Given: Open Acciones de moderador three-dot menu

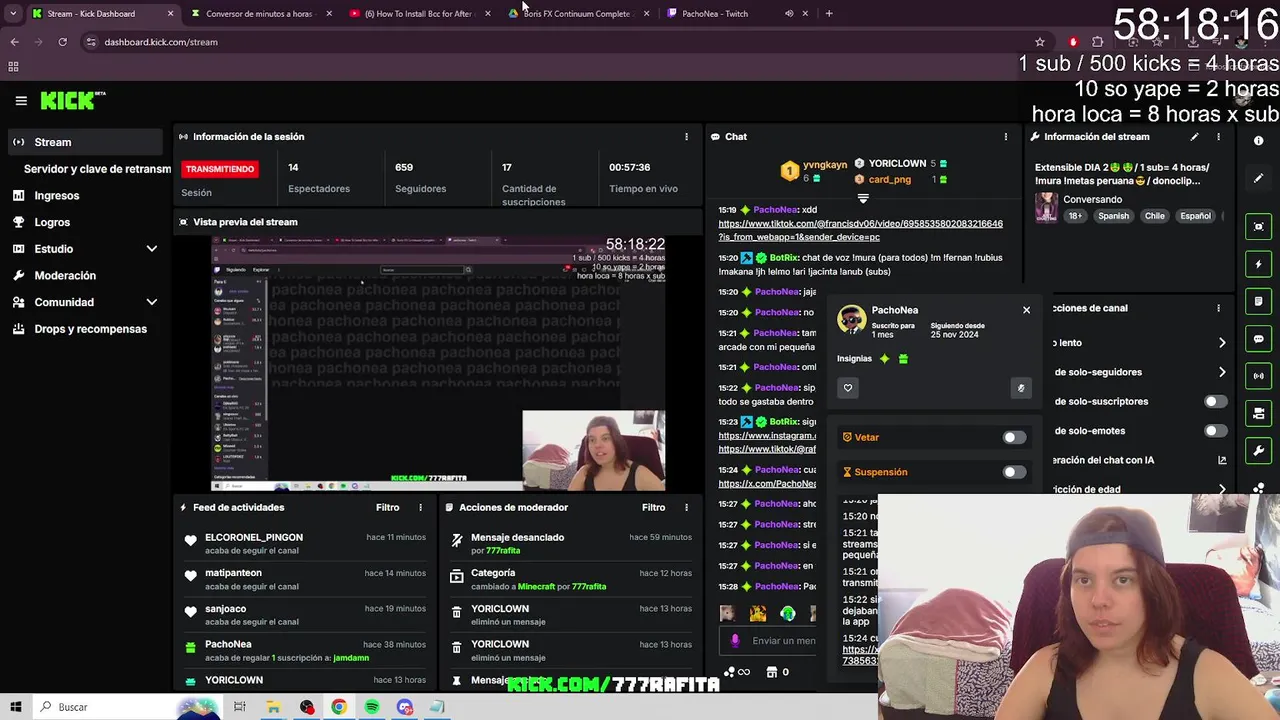Looking at the screenshot, I should [686, 508].
